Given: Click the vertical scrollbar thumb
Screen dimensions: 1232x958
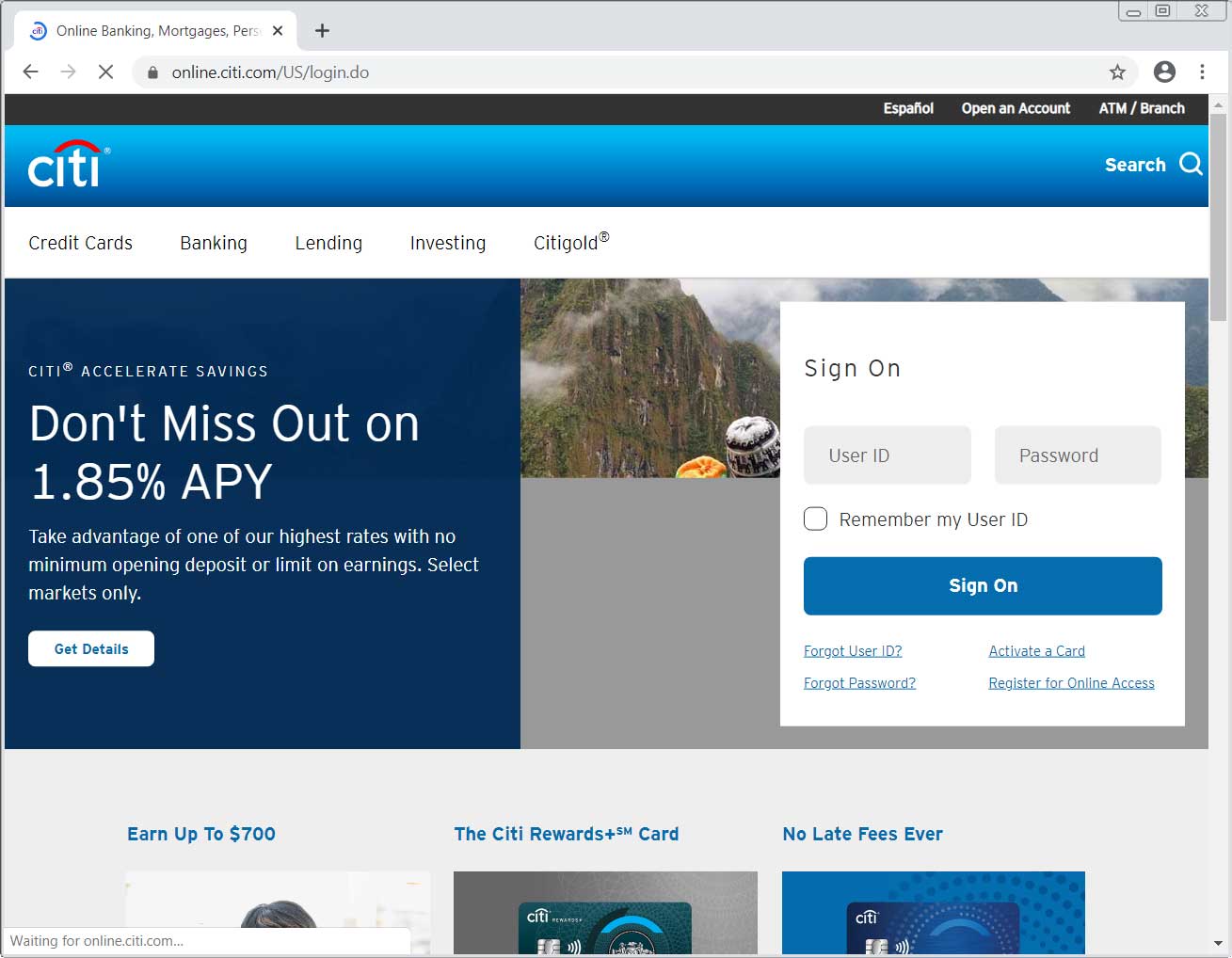Looking at the screenshot, I should (1219, 217).
